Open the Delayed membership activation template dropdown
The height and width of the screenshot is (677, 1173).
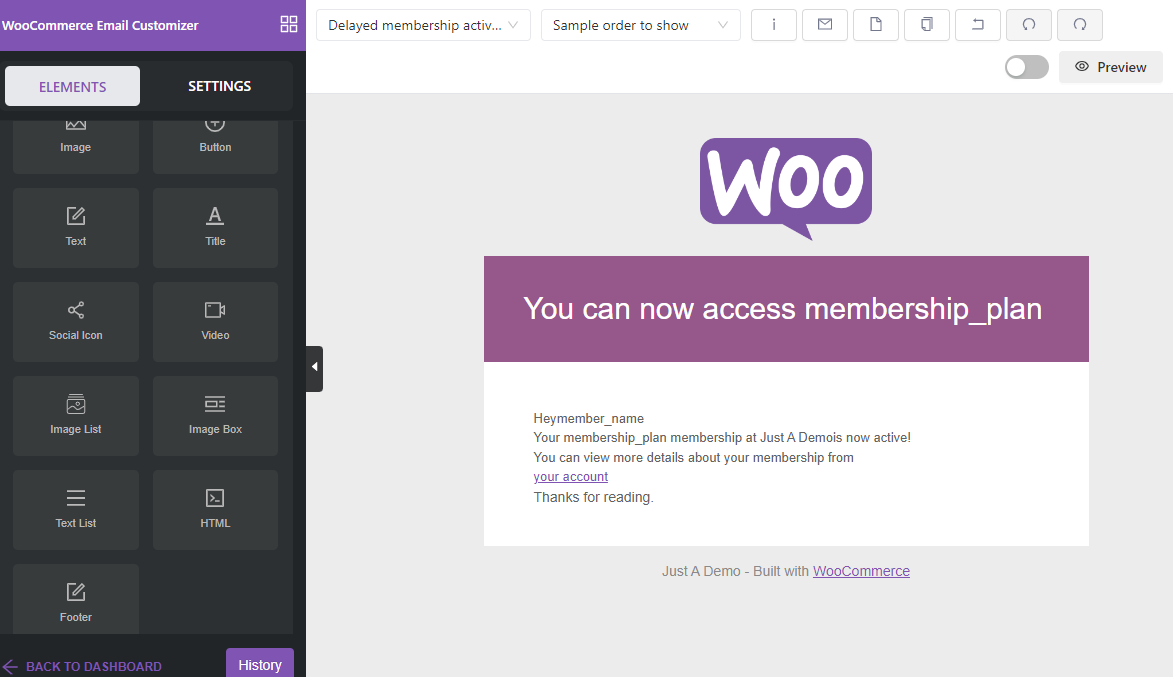[422, 25]
